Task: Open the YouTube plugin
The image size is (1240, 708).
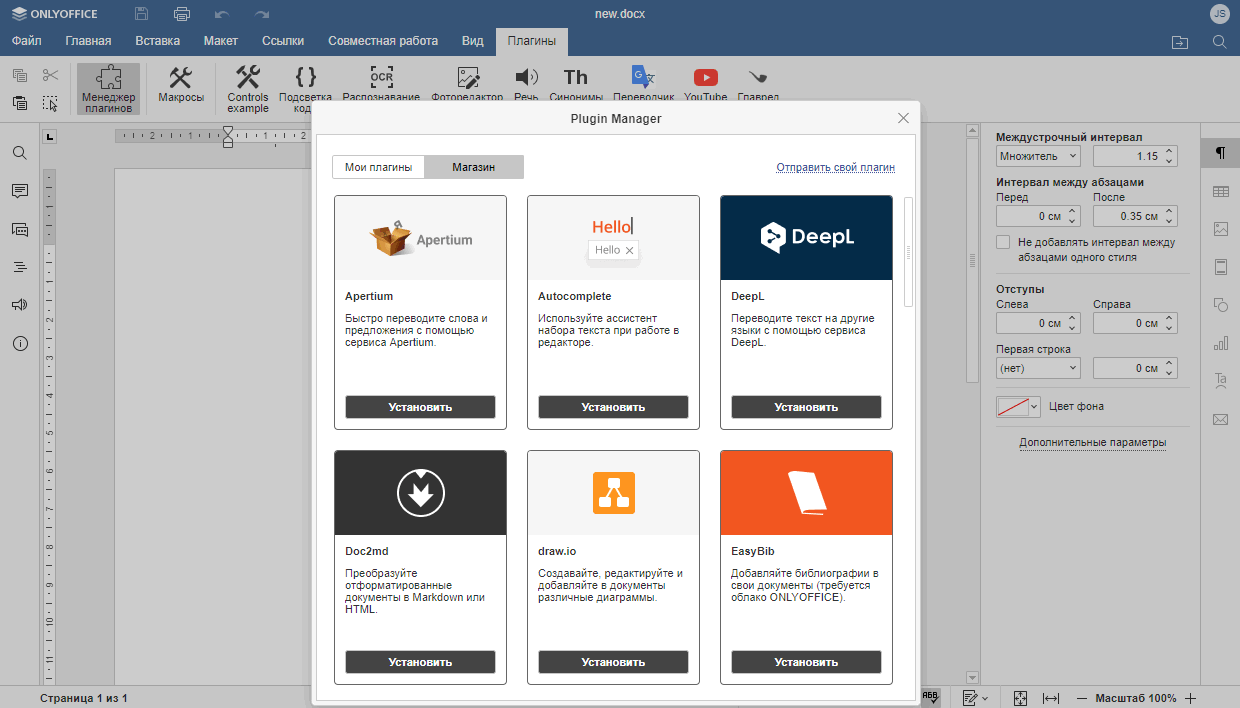Action: (705, 84)
